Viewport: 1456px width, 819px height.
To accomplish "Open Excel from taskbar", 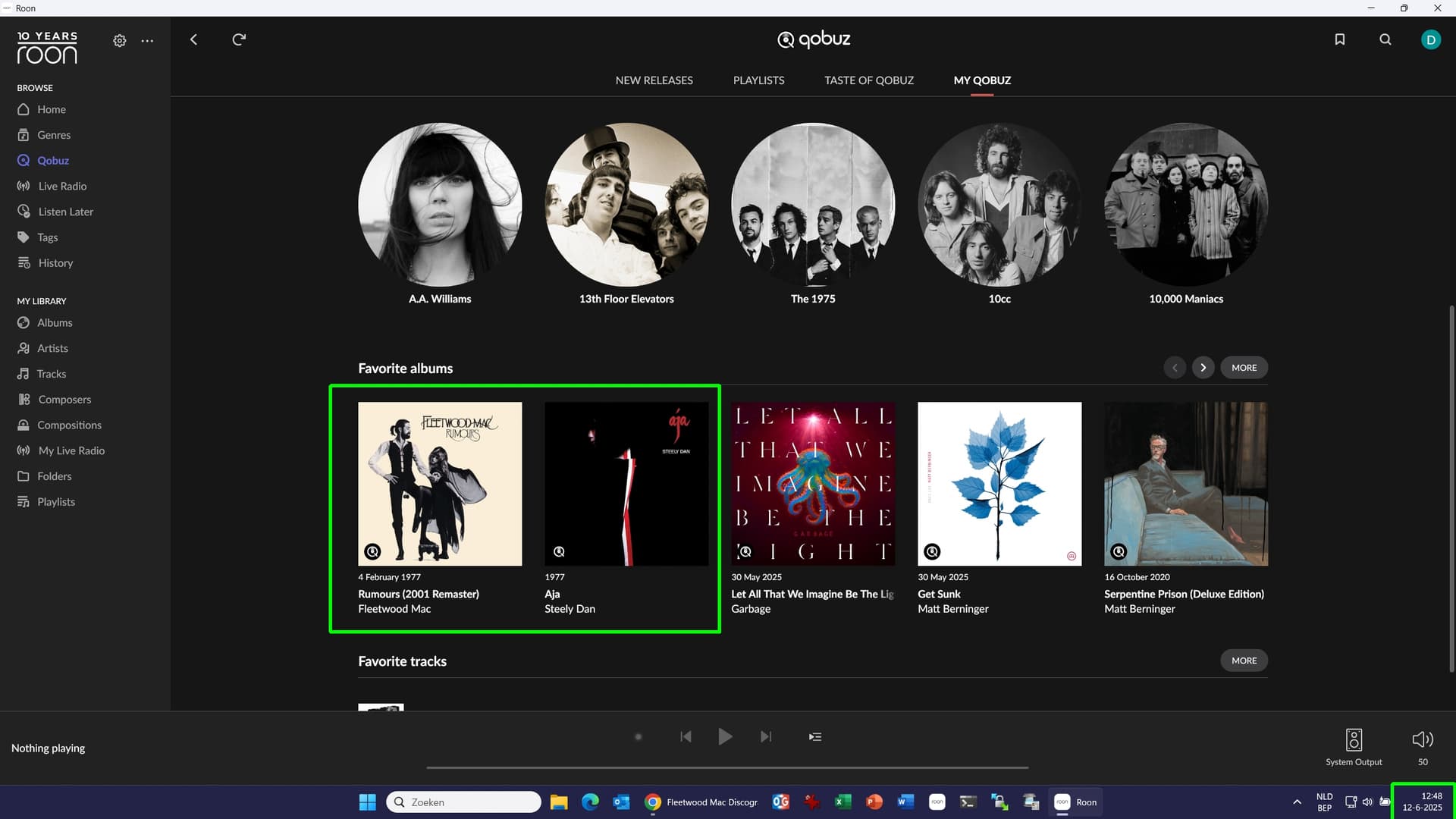I will click(843, 802).
